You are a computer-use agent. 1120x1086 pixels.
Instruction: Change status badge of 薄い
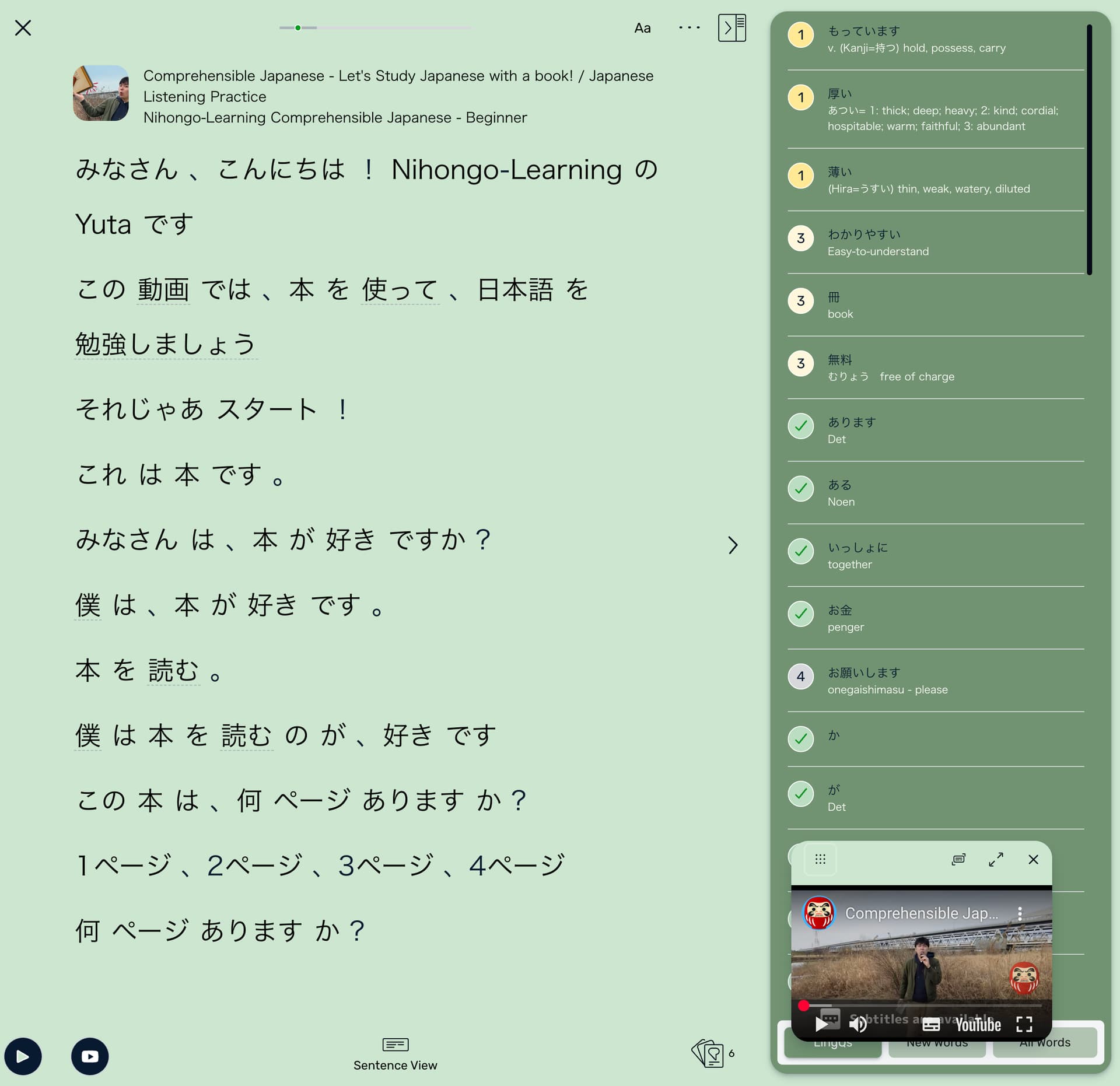pos(800,176)
